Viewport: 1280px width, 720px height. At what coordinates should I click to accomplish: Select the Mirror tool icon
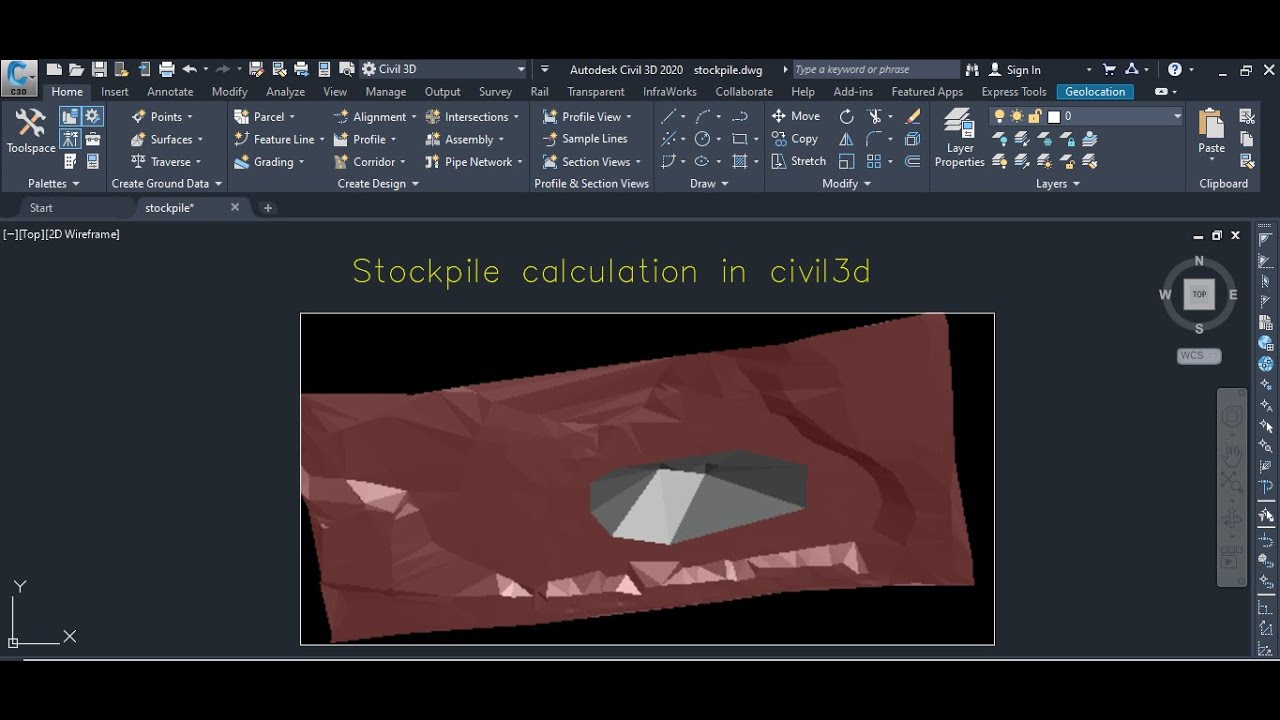[x=846, y=139]
